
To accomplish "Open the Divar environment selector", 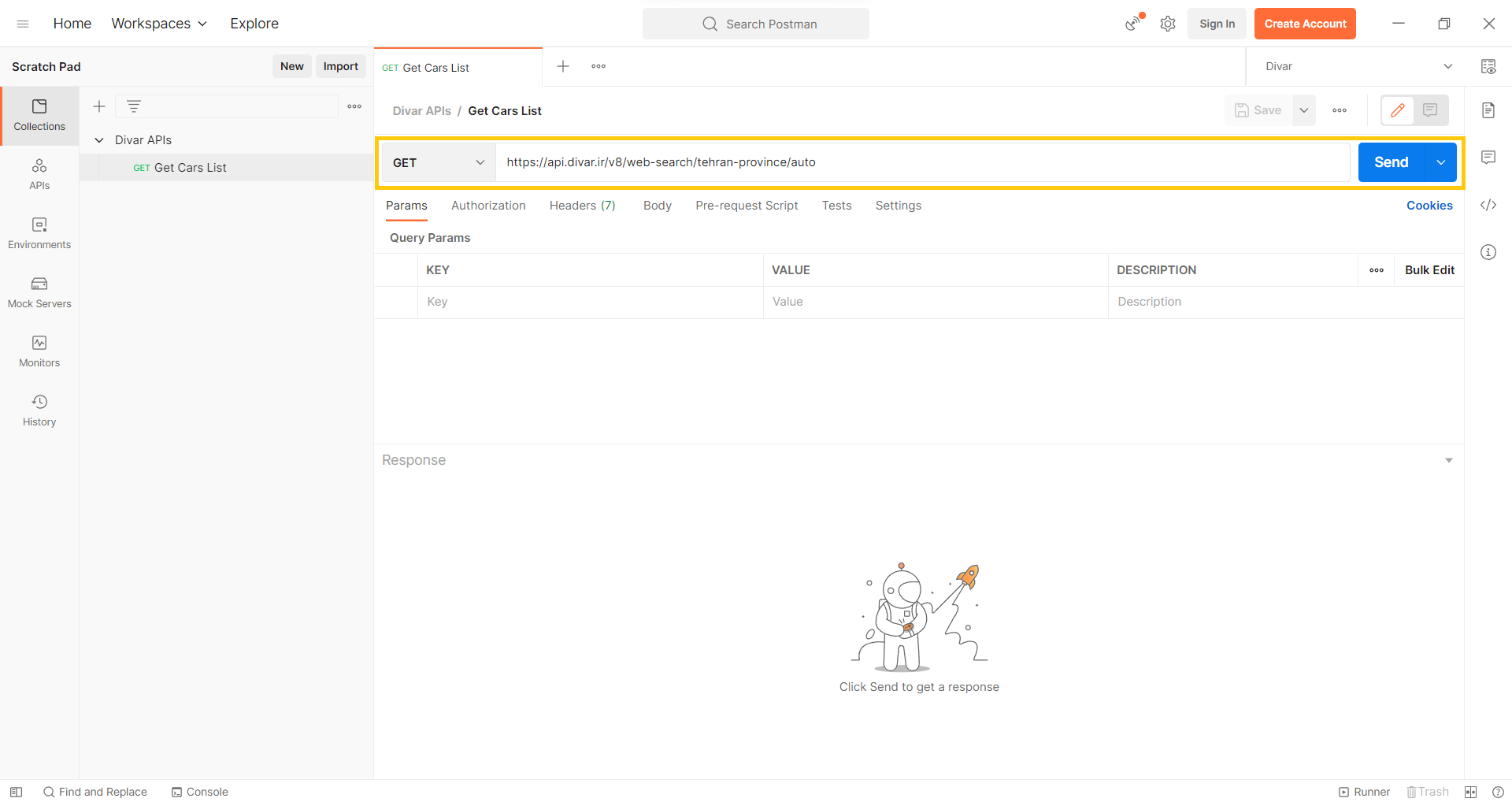I will pos(1358,66).
